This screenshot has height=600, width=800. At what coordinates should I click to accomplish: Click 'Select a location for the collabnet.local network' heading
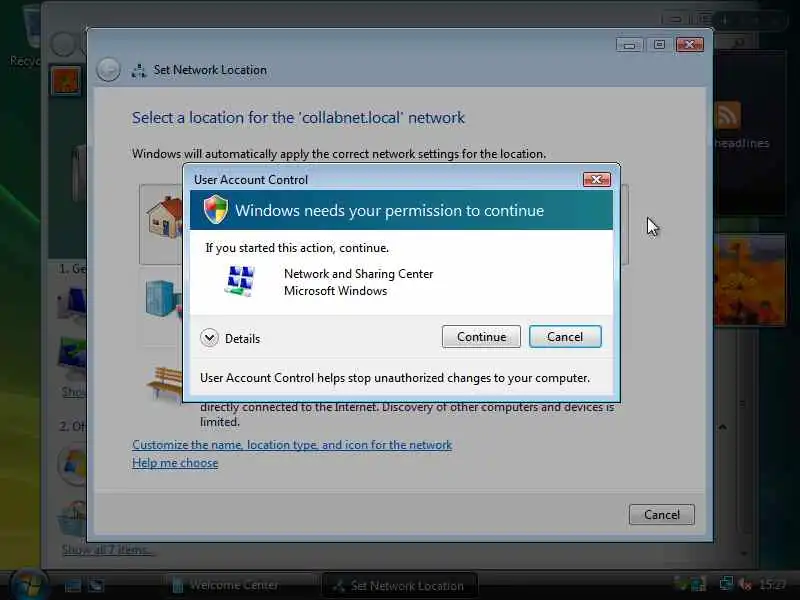click(x=298, y=118)
